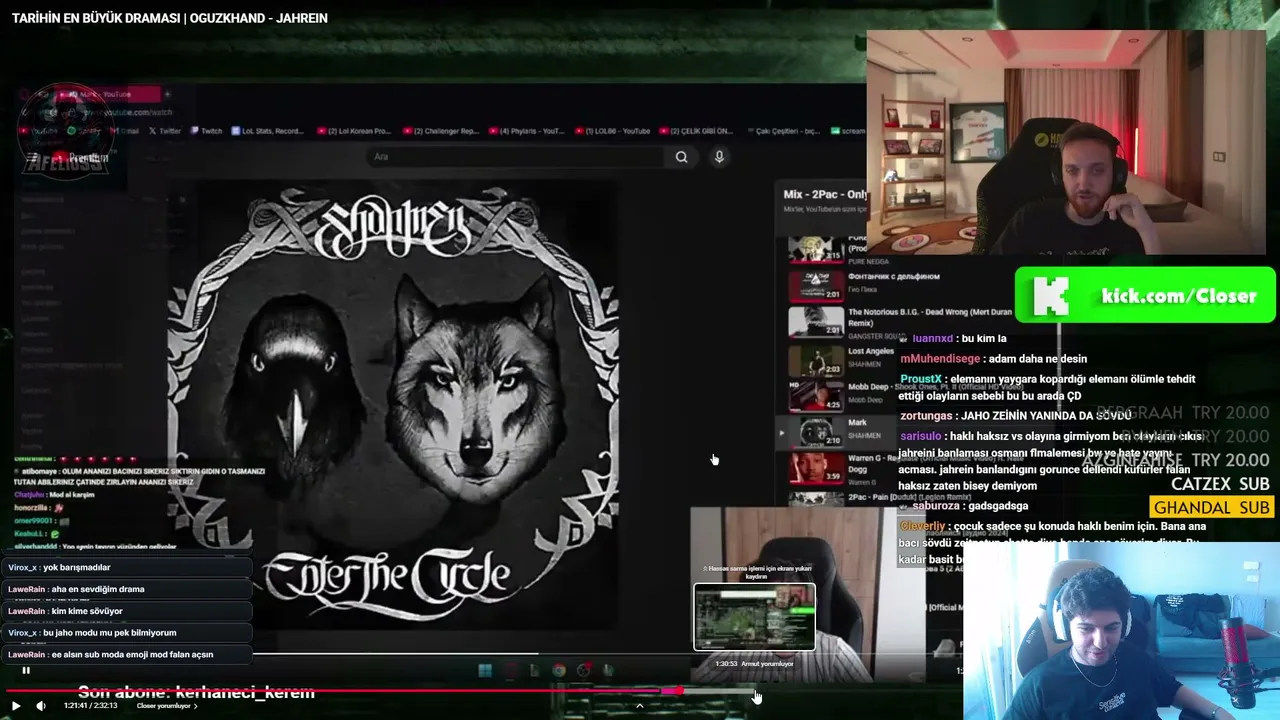Click the 'Son abone: kerhaneci_kerem' overlay text
Viewport: 1280px width, 720px height.
pyautogui.click(x=196, y=692)
